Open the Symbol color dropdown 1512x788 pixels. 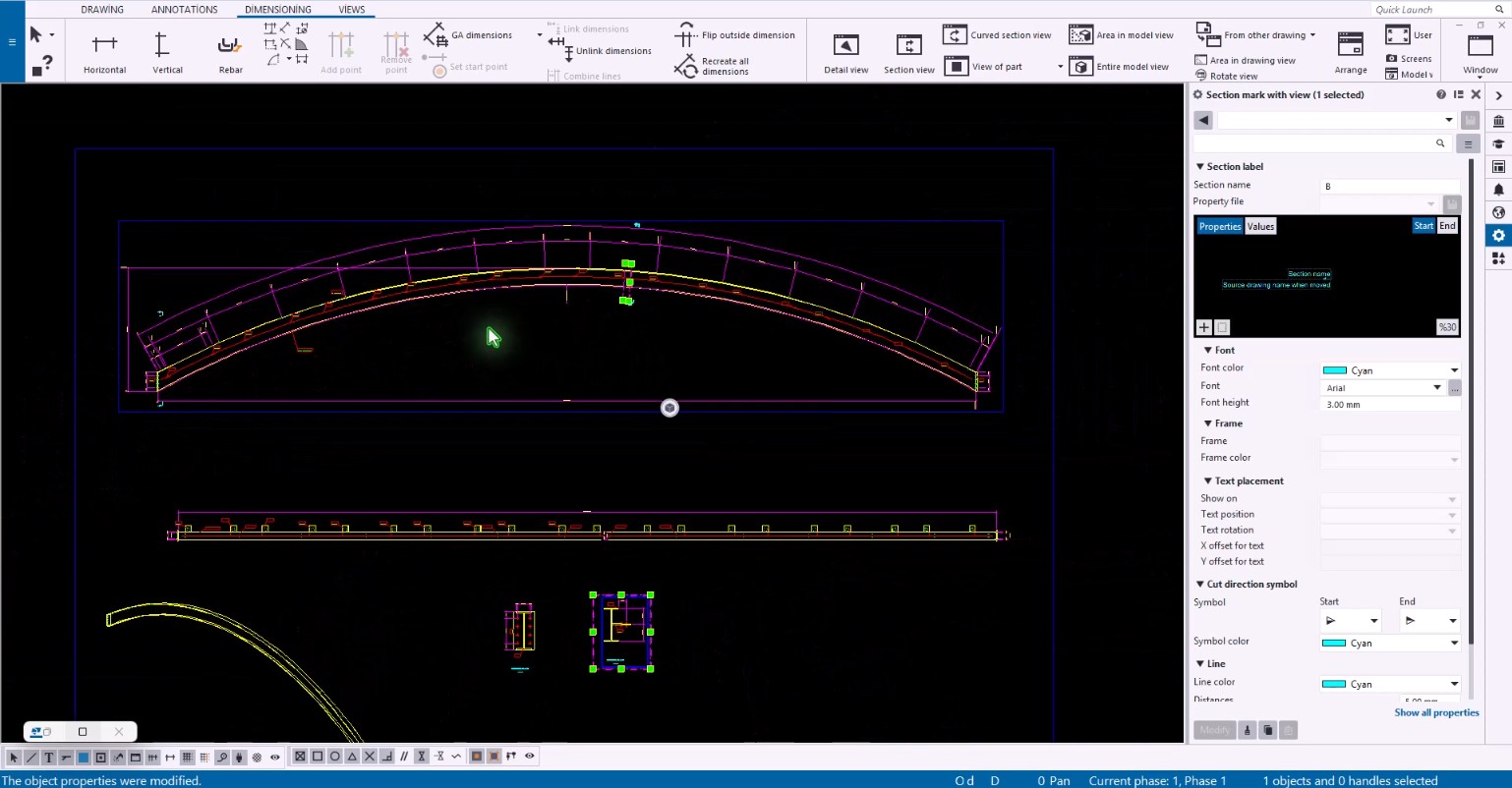1390,644
